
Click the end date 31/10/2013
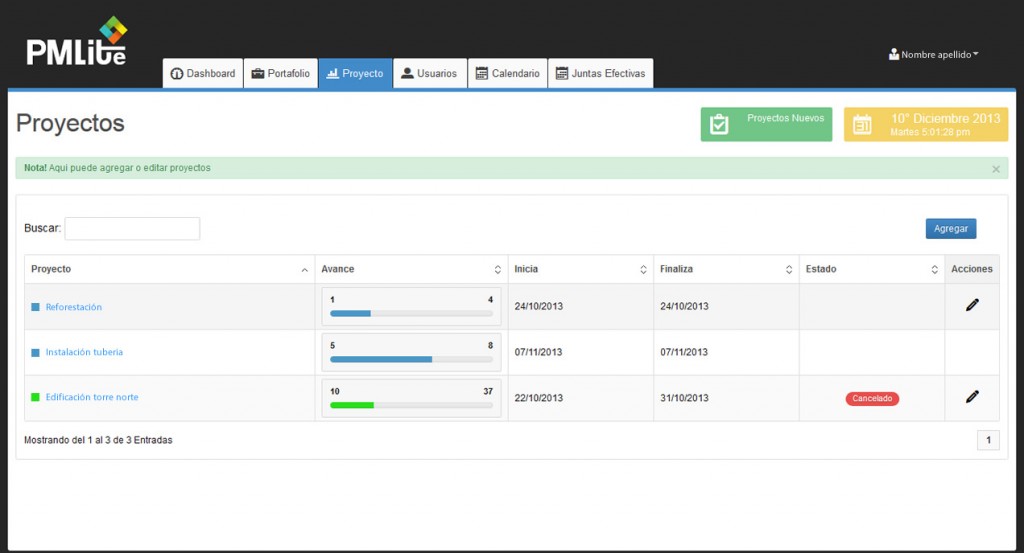(684, 398)
